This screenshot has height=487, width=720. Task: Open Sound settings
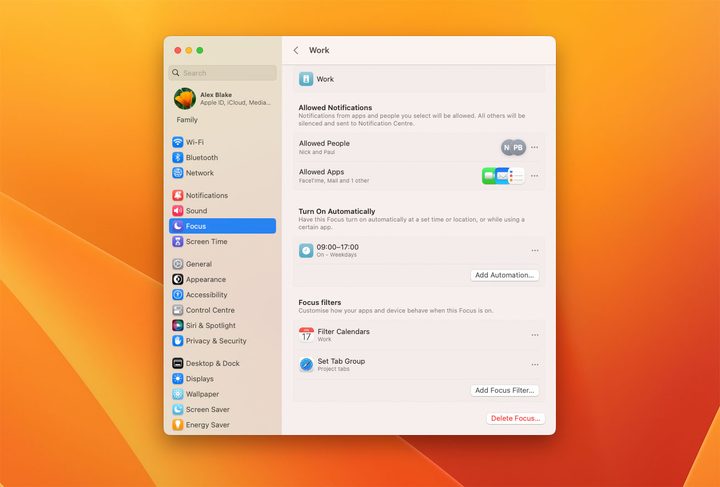pos(223,211)
